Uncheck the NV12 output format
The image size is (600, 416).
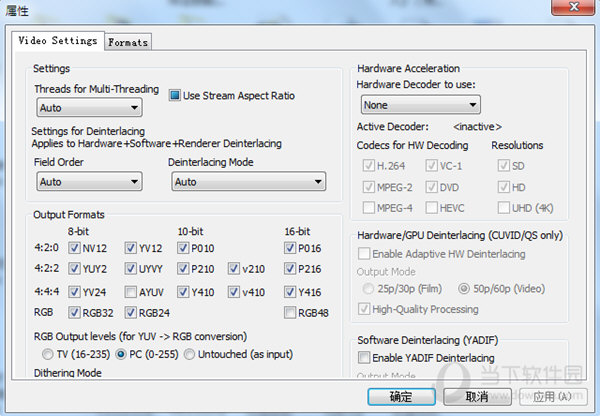pos(74,248)
